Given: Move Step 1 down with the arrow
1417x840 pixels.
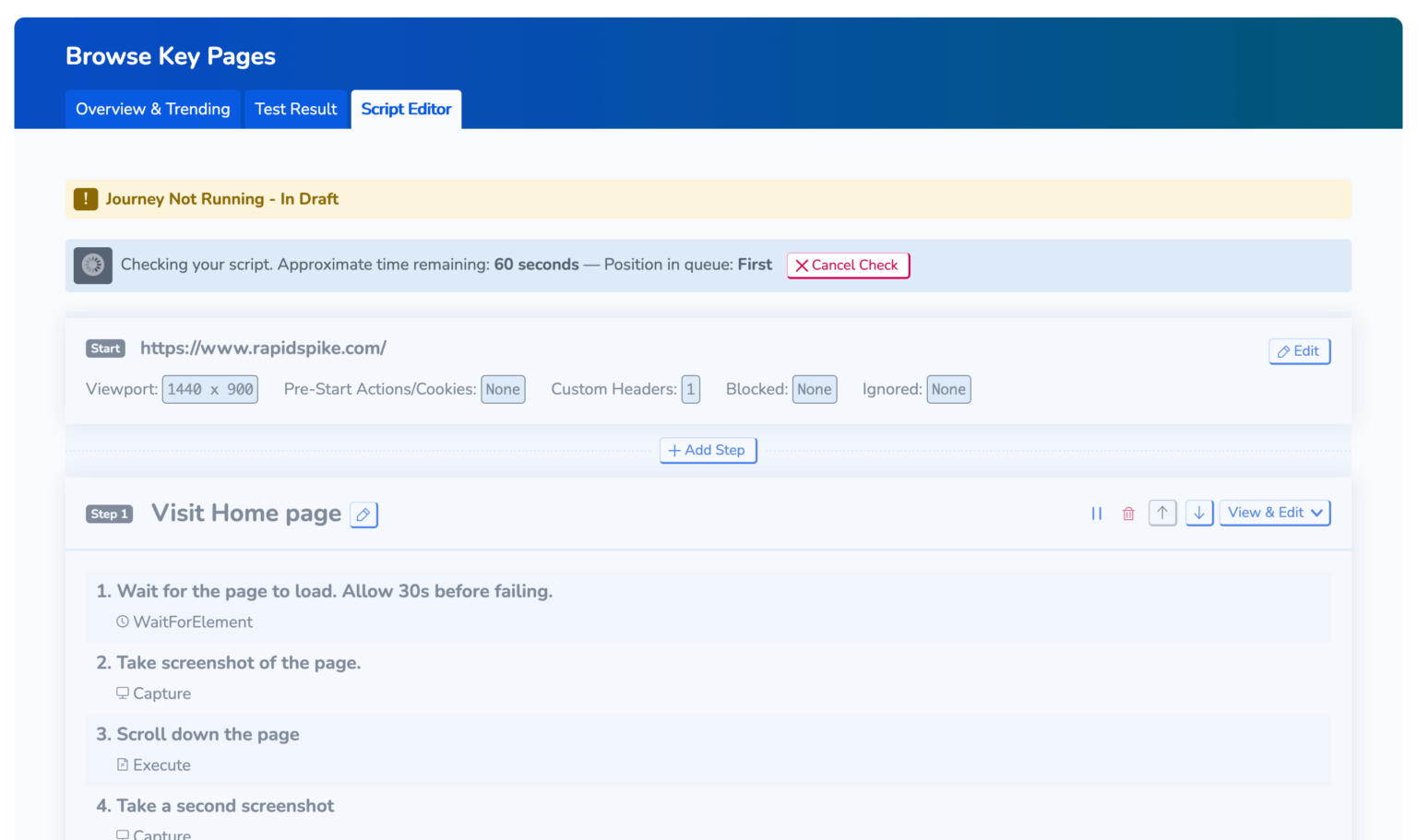Looking at the screenshot, I should pos(1199,513).
